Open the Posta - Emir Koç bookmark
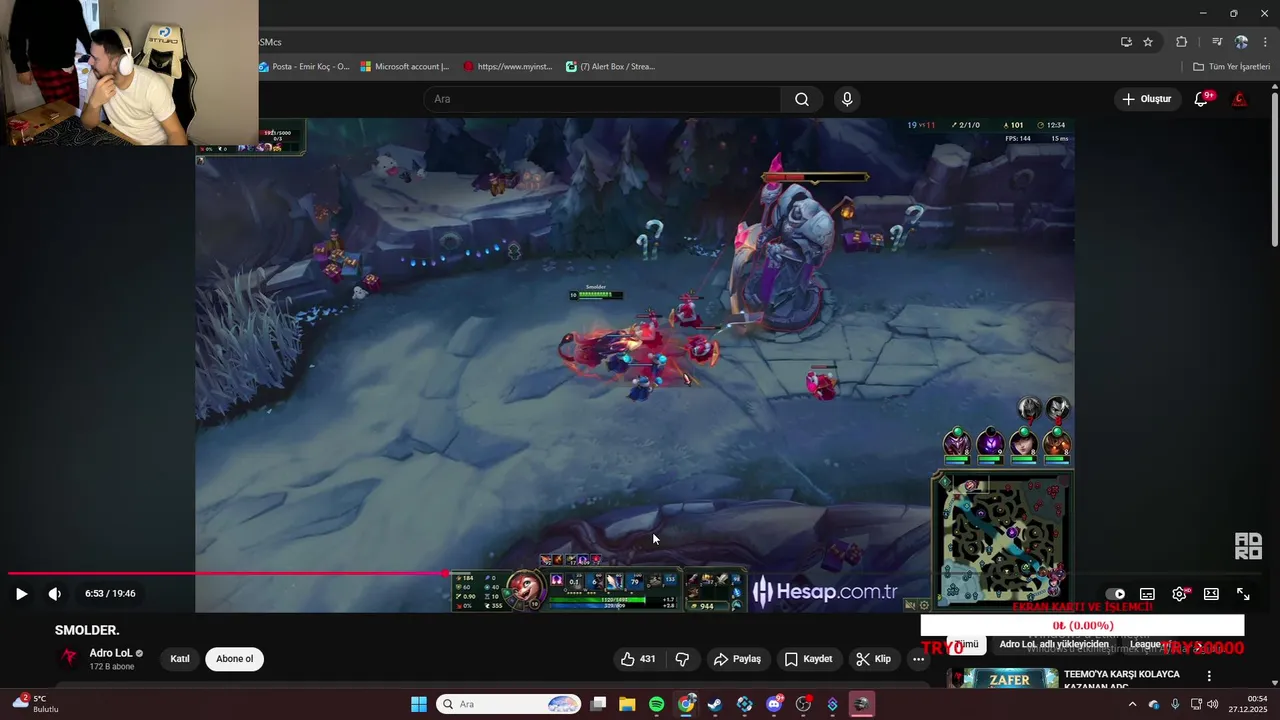1280x720 pixels. (x=304, y=67)
